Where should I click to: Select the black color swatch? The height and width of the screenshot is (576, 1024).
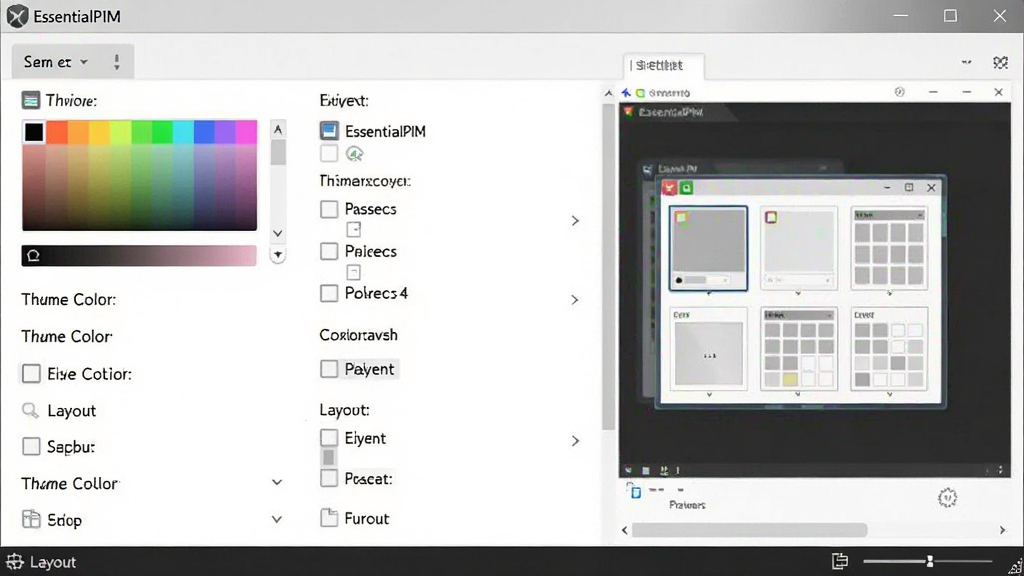(34, 132)
